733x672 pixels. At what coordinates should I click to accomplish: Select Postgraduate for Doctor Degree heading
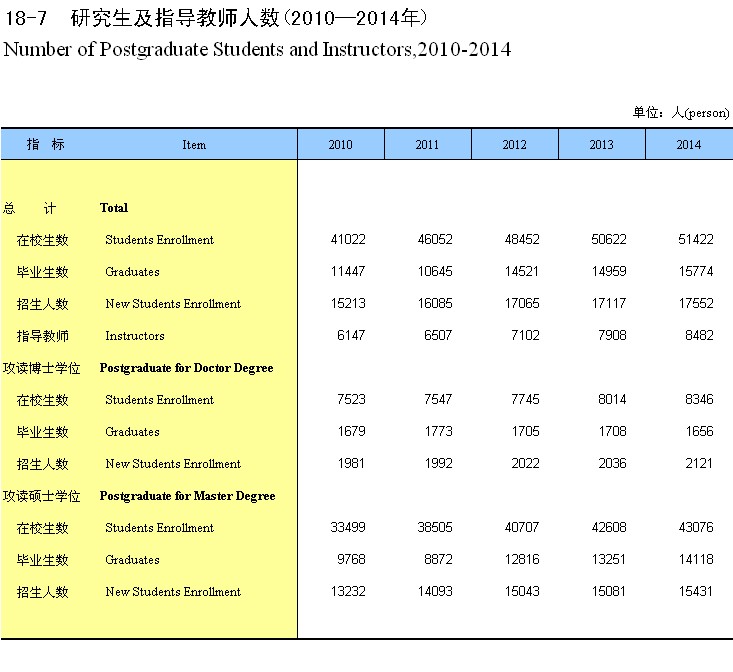click(186, 368)
